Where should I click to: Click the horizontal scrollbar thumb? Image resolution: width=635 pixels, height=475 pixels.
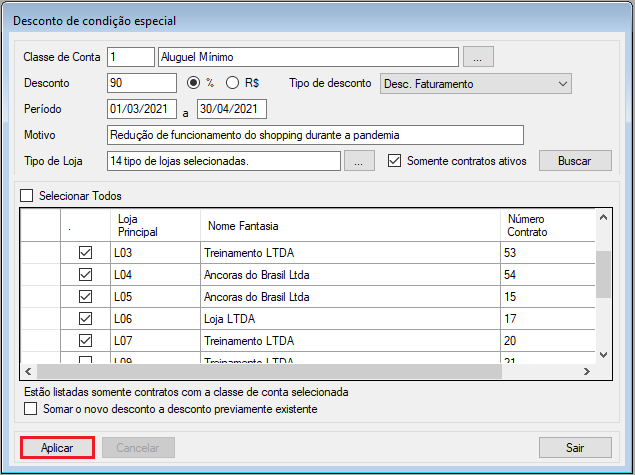click(x=269, y=371)
